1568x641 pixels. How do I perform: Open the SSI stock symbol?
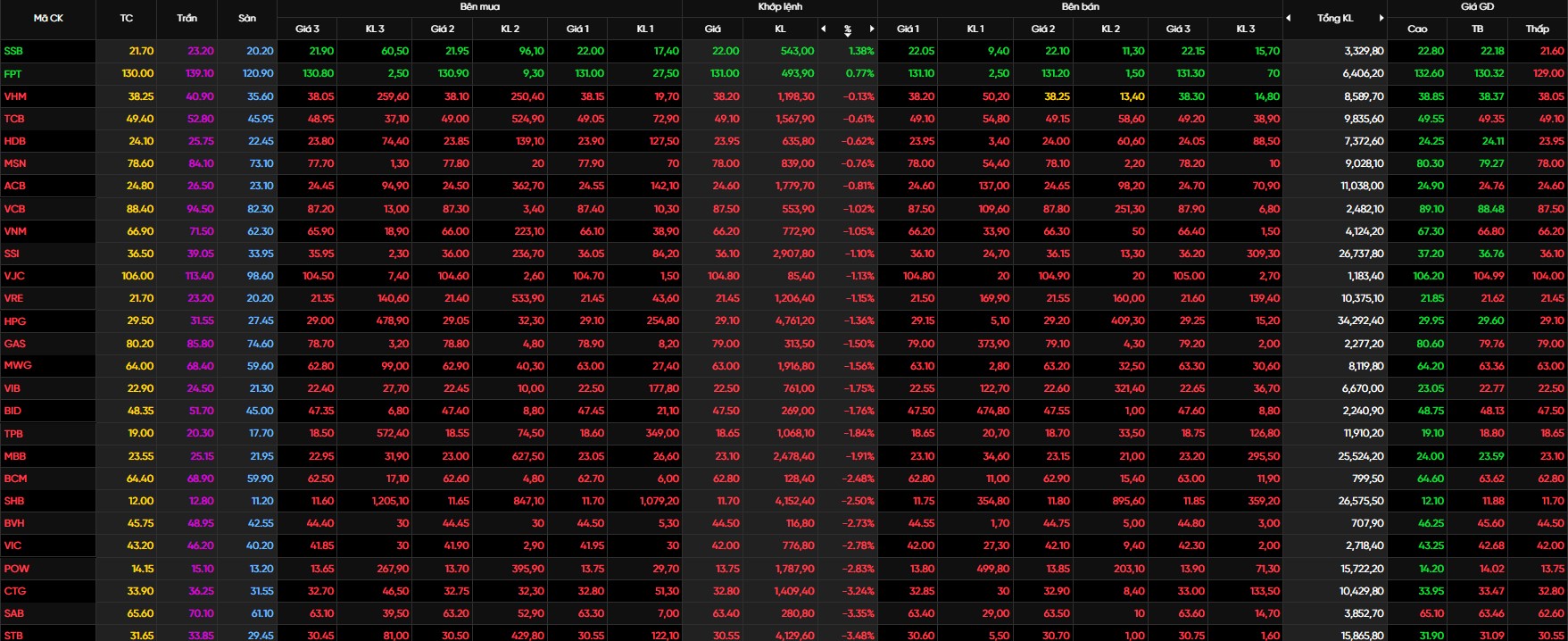tap(12, 254)
